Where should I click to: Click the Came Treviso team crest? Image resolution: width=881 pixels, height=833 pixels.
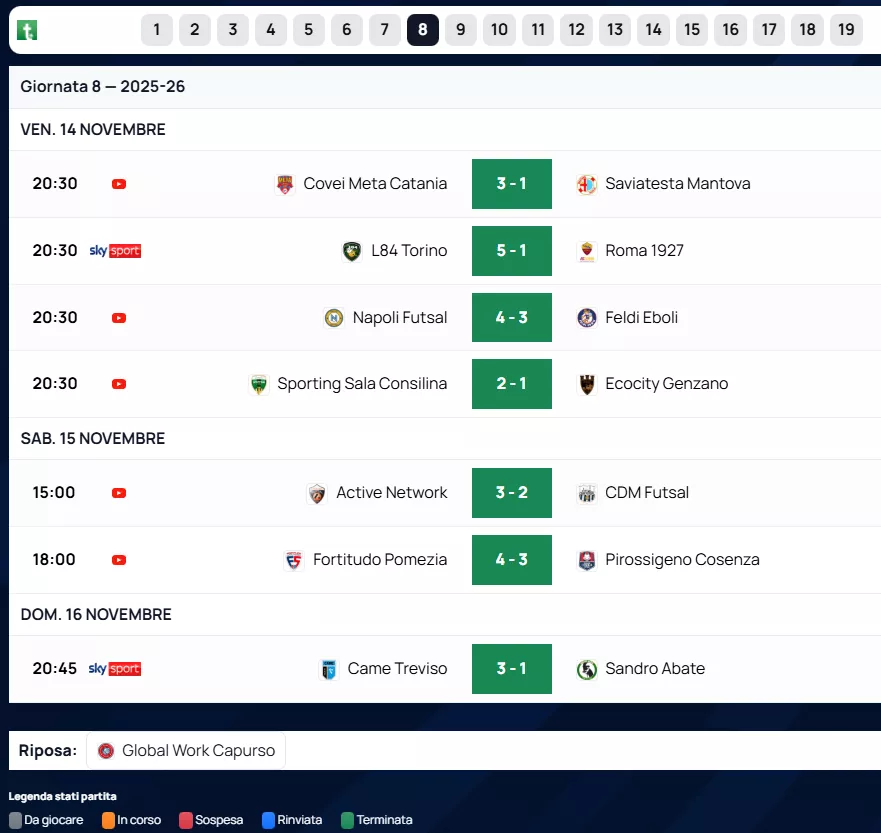[x=329, y=669]
